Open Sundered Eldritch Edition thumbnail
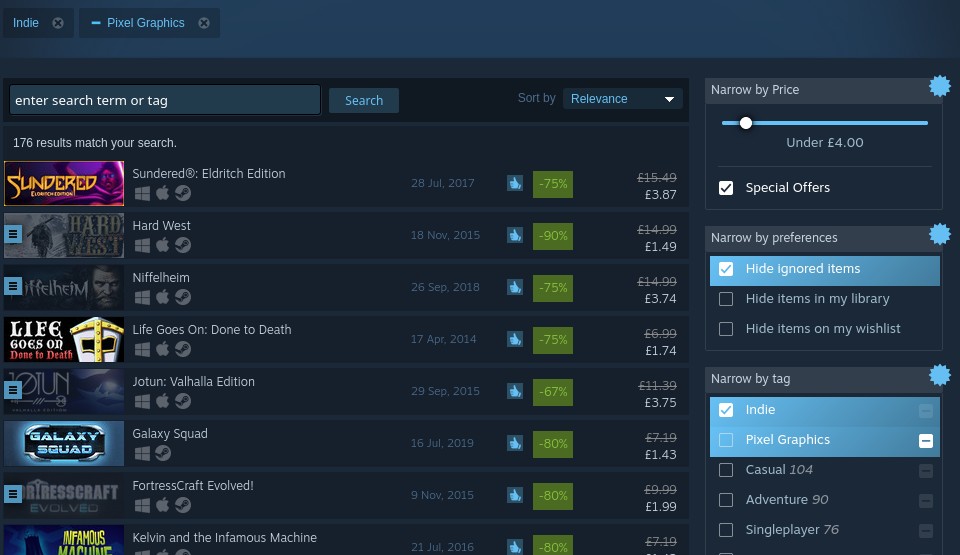Screen dimensions: 960x555 pyautogui.click(x=64, y=183)
